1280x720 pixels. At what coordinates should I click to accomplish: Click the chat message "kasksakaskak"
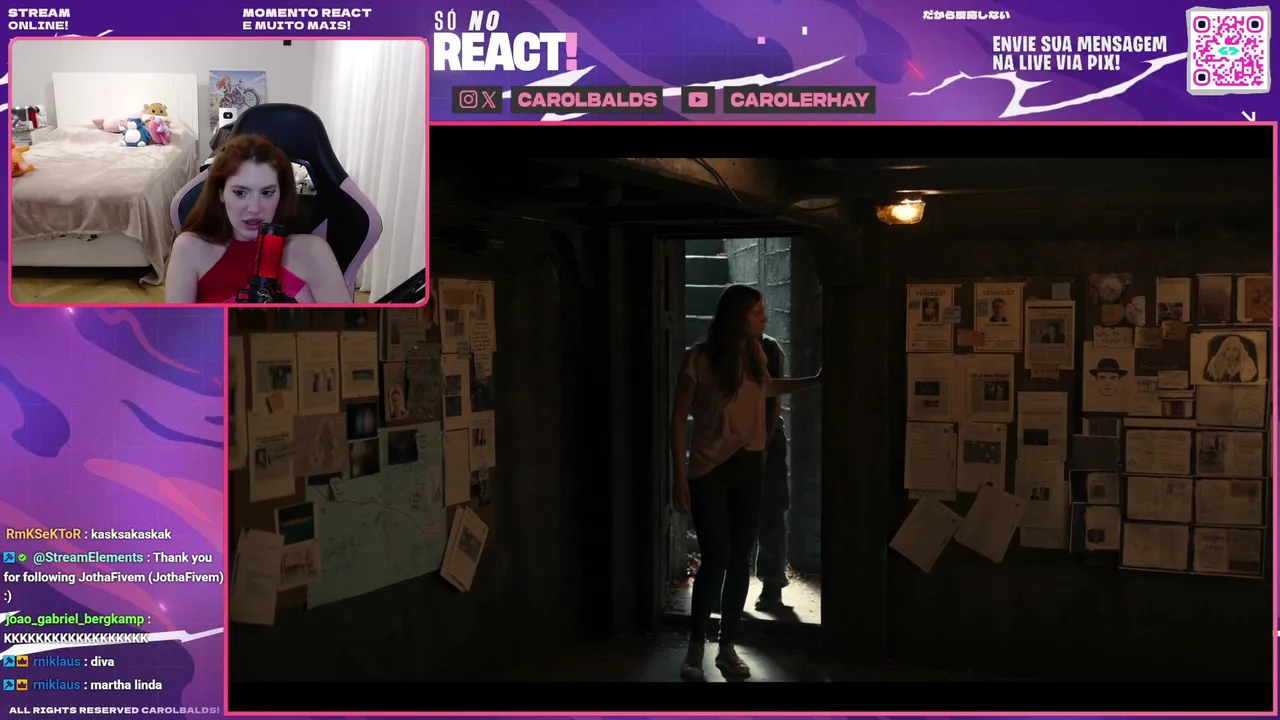pos(131,535)
